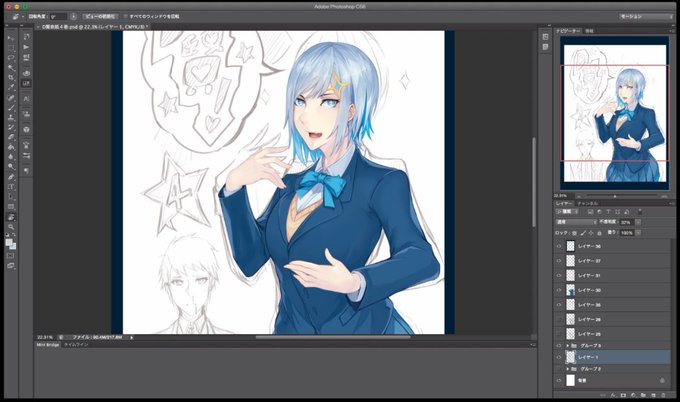Screen dimensions: 680x402
Task: Show hidden layer レイヤー 25
Action: [559, 334]
